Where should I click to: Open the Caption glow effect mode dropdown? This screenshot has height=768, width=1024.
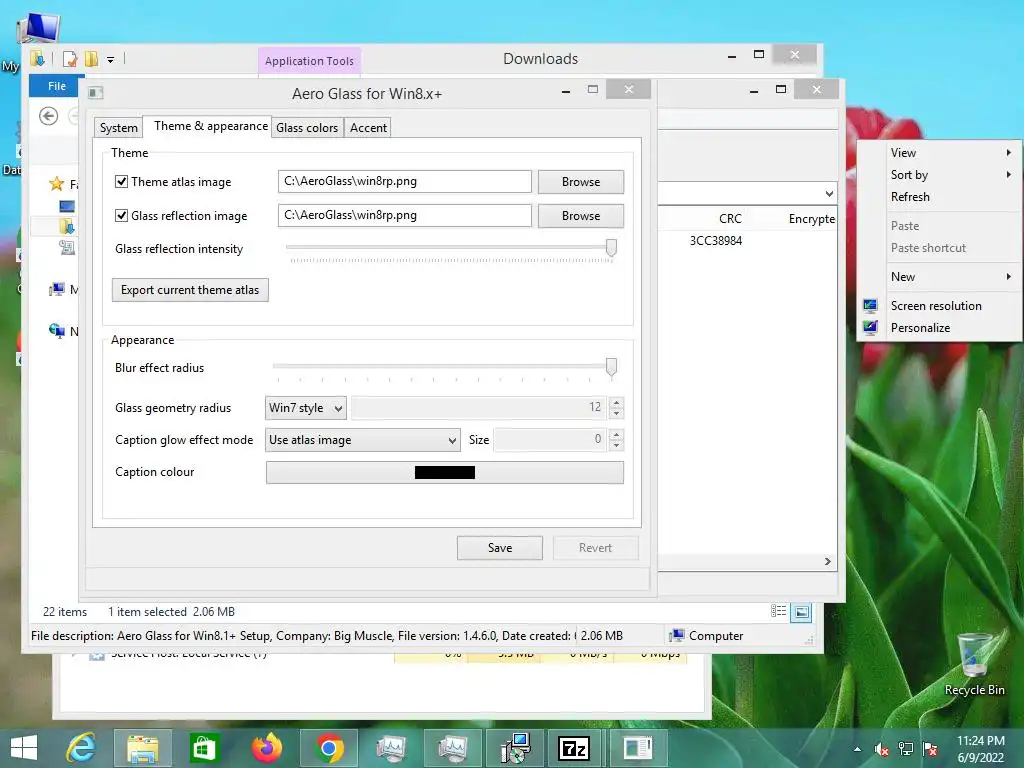pos(362,440)
